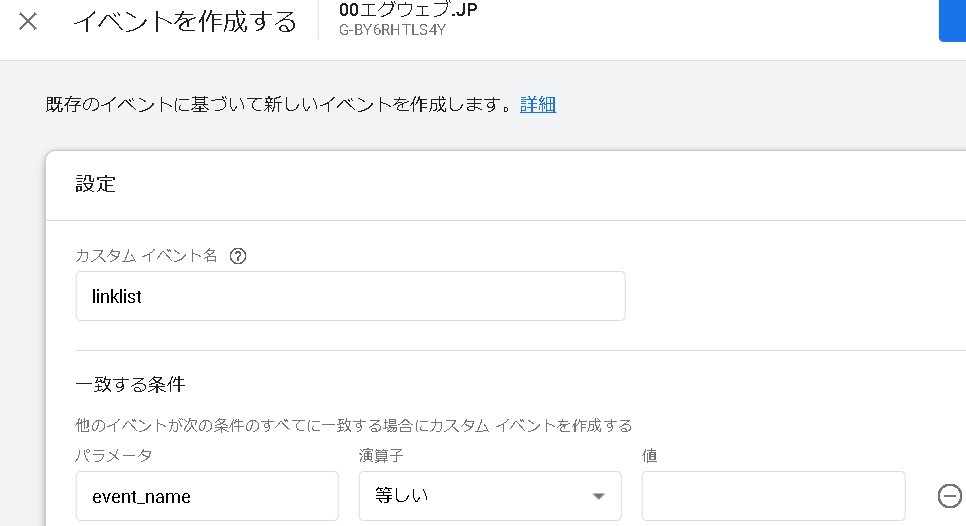Image resolution: width=966 pixels, height=526 pixels.
Task: Open the 詳細 help link
Action: point(538,105)
